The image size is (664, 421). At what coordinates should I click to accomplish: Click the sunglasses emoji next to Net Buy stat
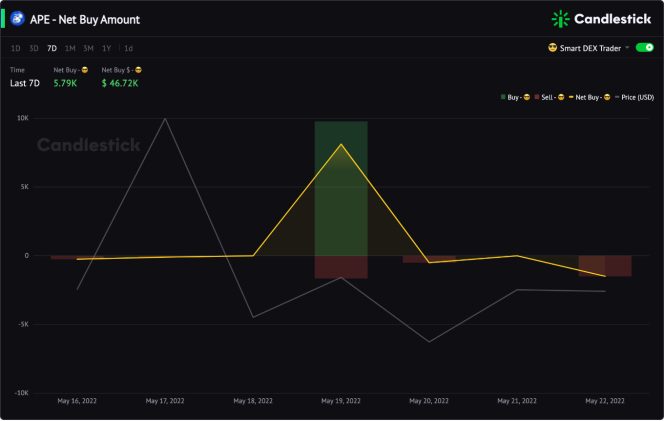click(x=85, y=70)
